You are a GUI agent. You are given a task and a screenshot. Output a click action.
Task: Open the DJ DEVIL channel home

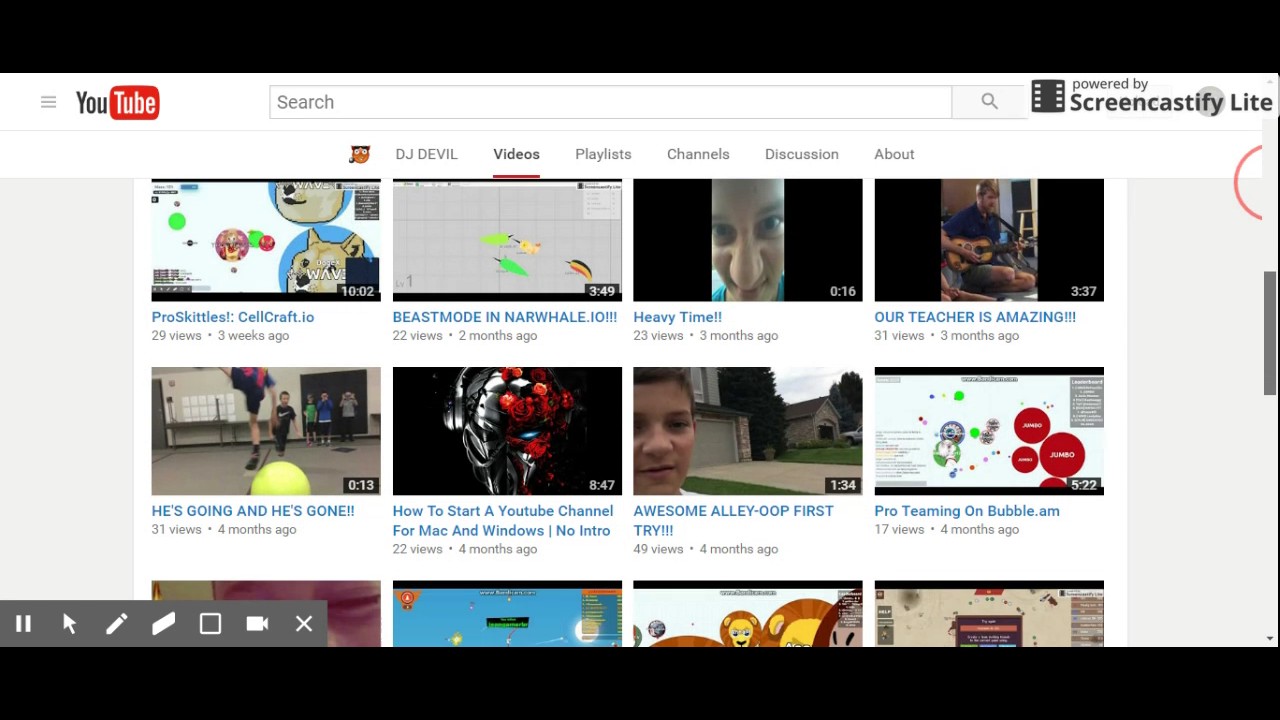(x=426, y=154)
